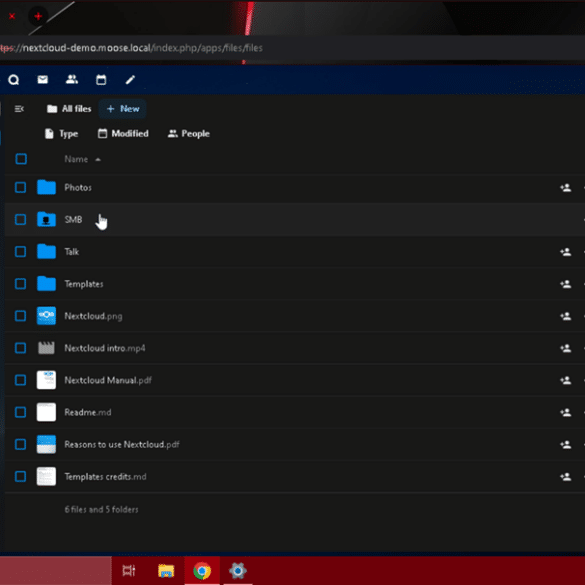
Task: Select the Templates credits.md checkbox
Action: point(21,476)
